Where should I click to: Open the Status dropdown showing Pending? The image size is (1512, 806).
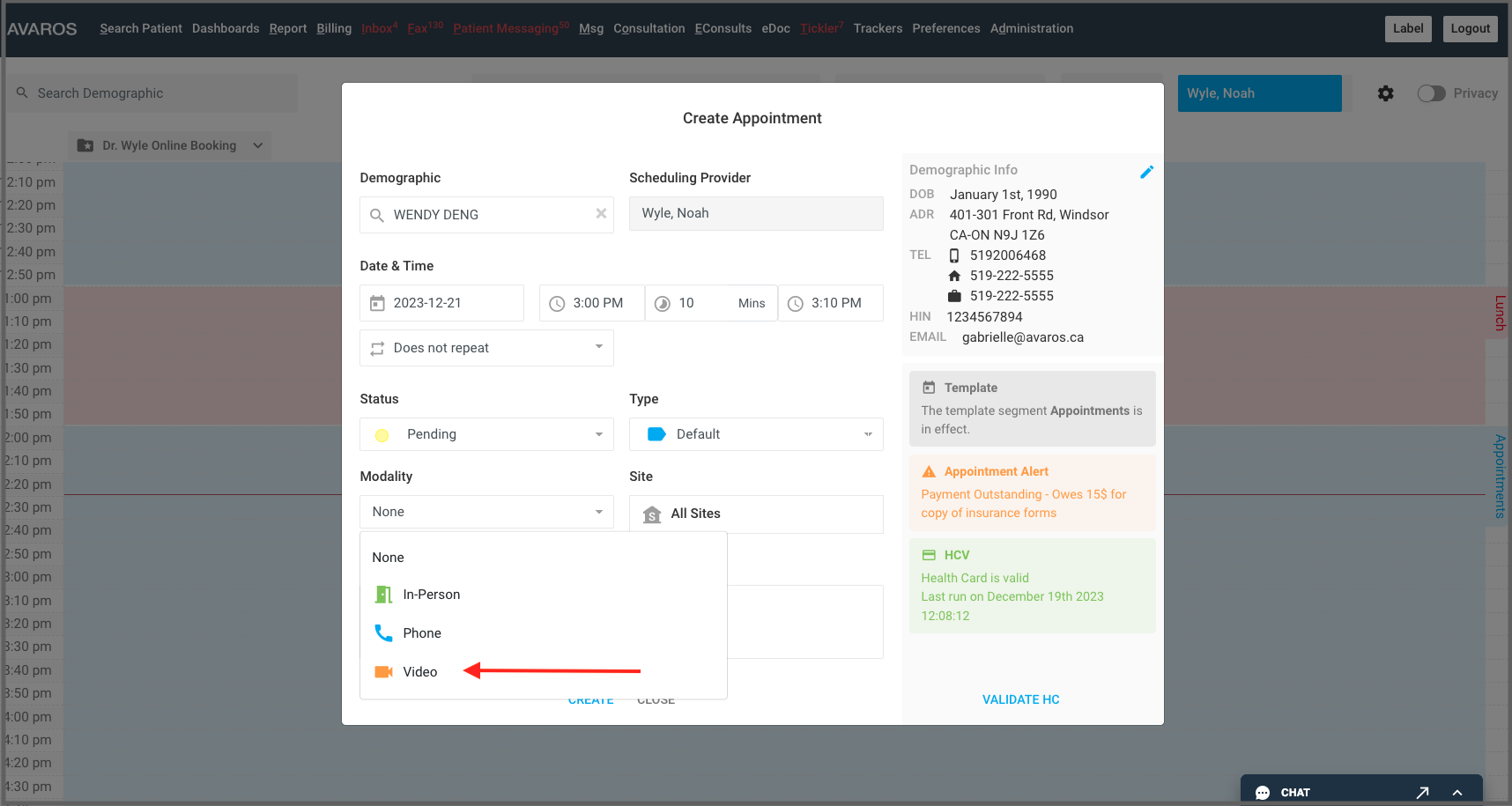click(x=486, y=434)
